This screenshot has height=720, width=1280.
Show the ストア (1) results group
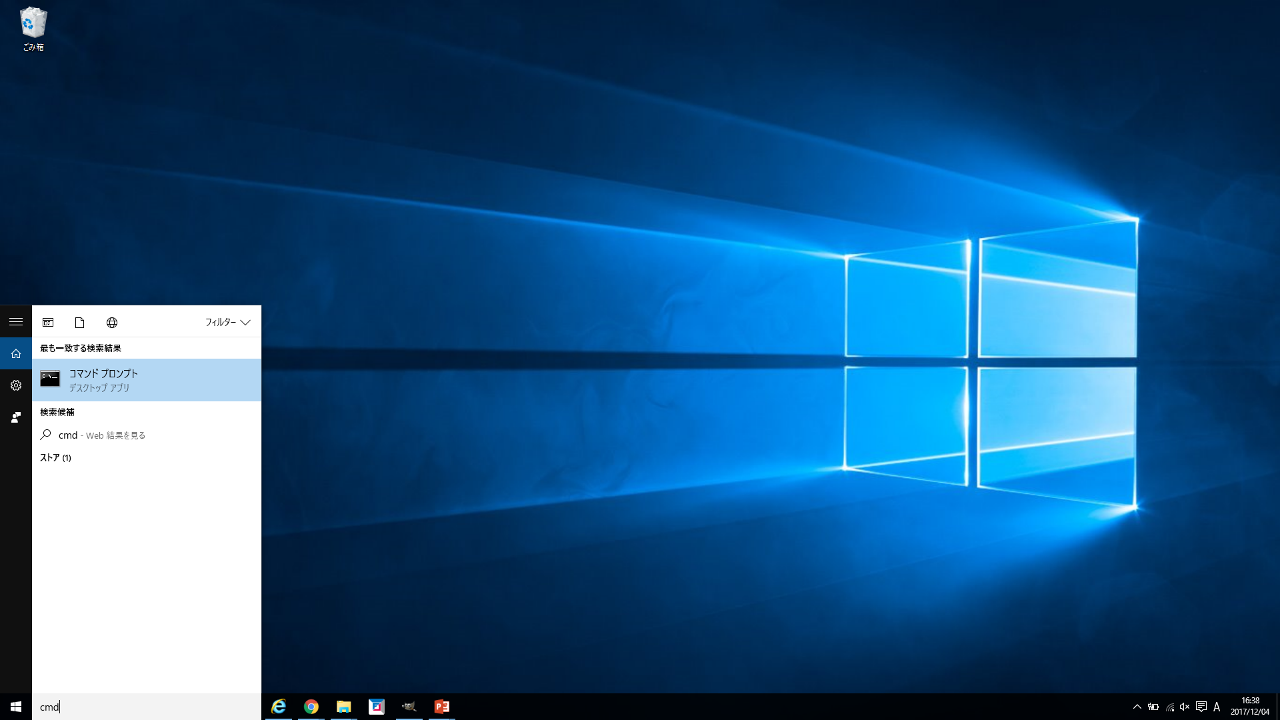coord(55,458)
